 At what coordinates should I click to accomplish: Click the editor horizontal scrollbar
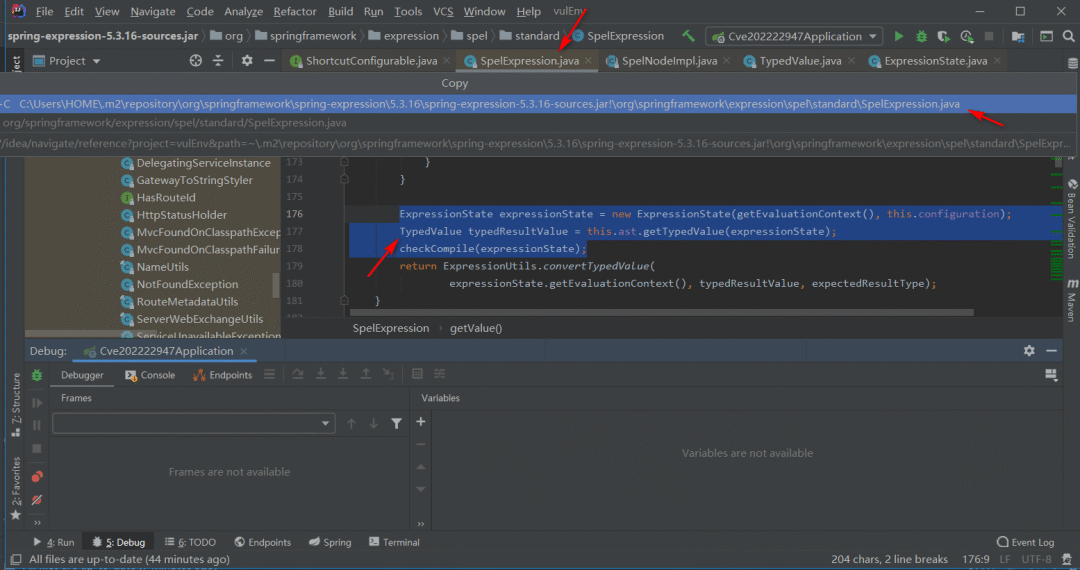click(x=661, y=312)
